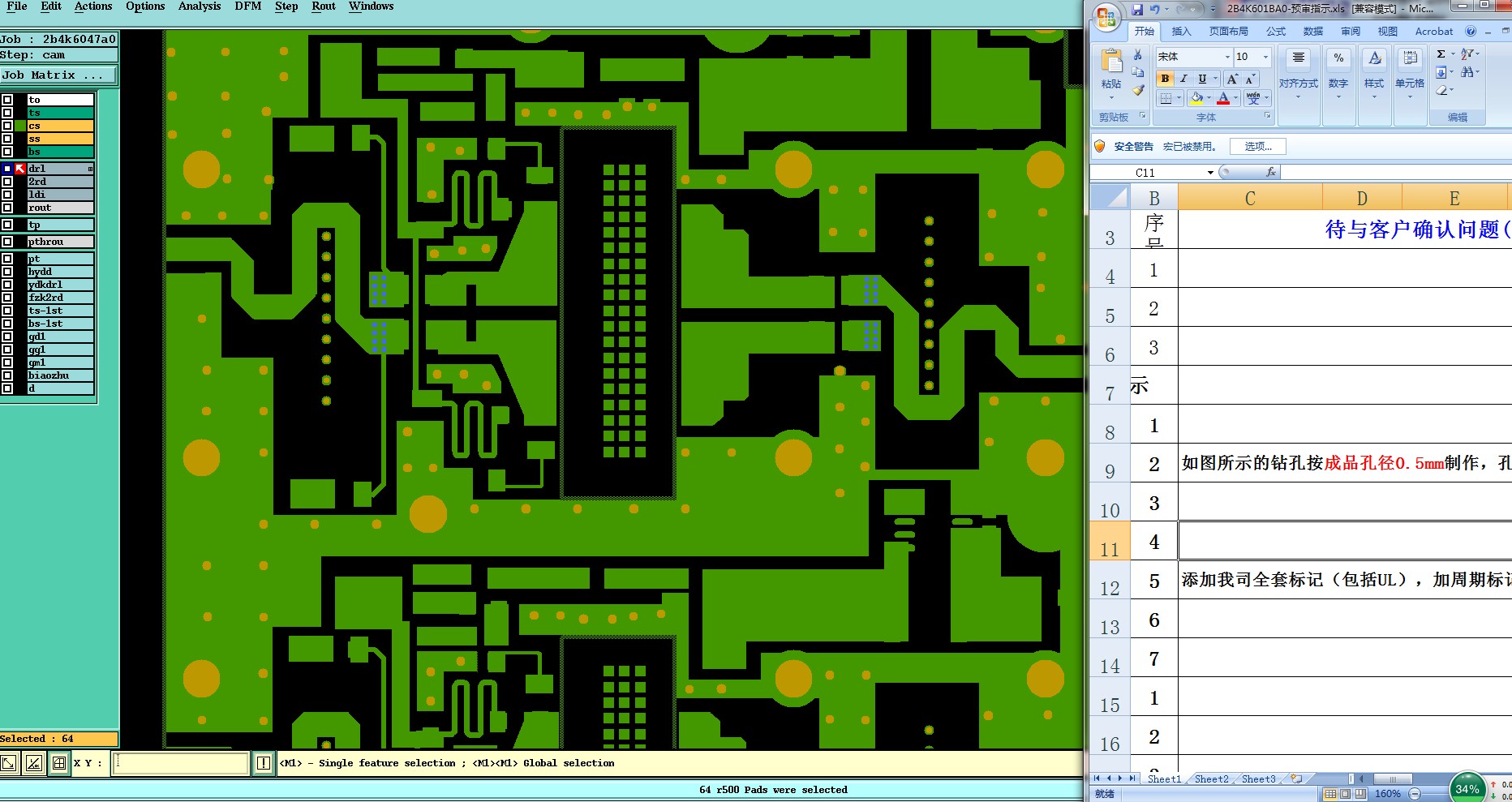Click the Office button in Excel

1106,17
